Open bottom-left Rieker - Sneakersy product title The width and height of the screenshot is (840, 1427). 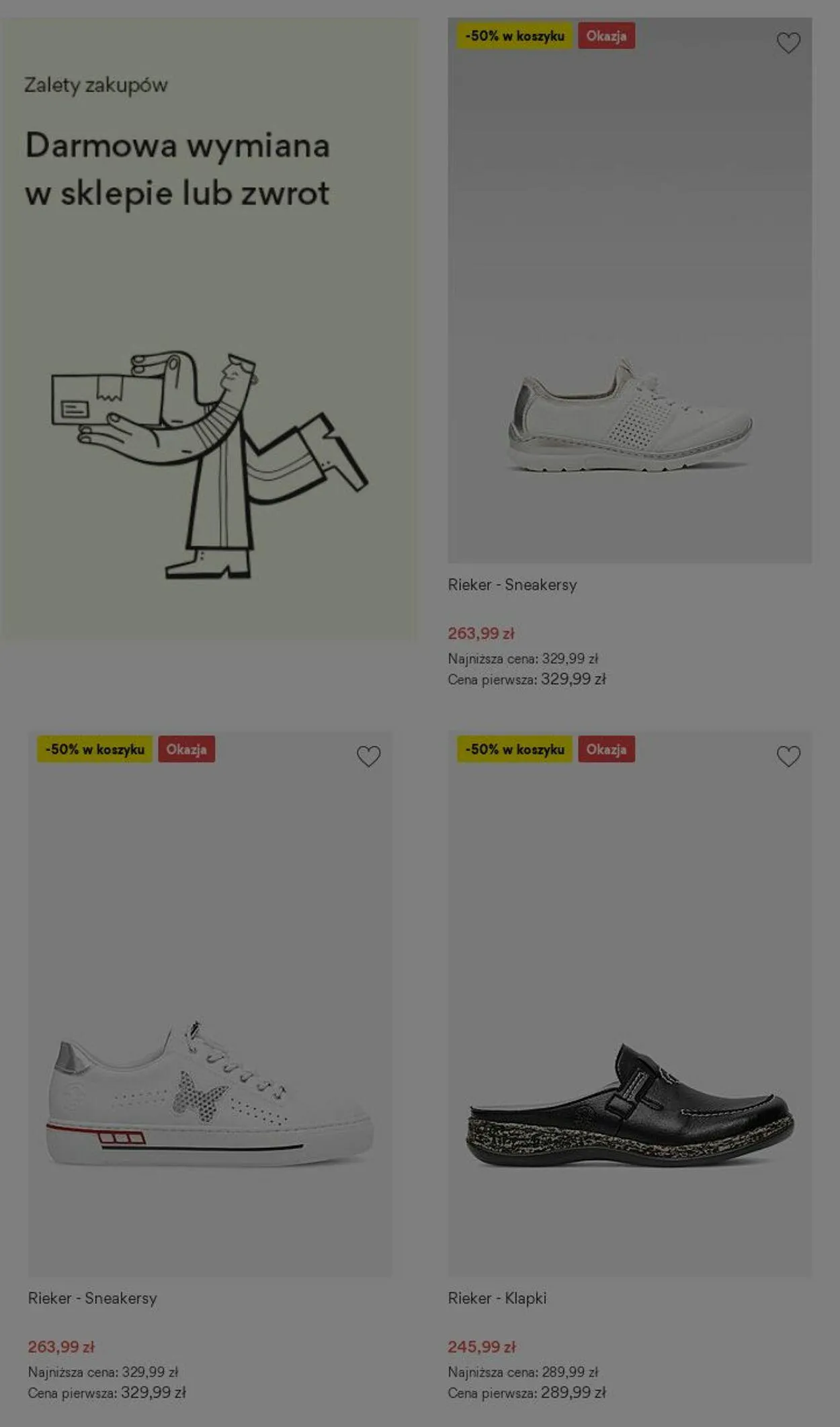pos(92,1298)
